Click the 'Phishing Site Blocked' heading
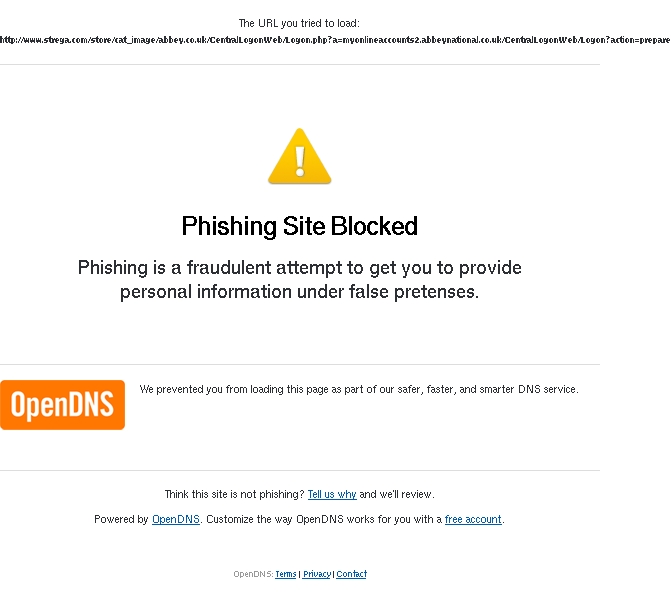The height and width of the screenshot is (598, 671). pyautogui.click(x=300, y=226)
